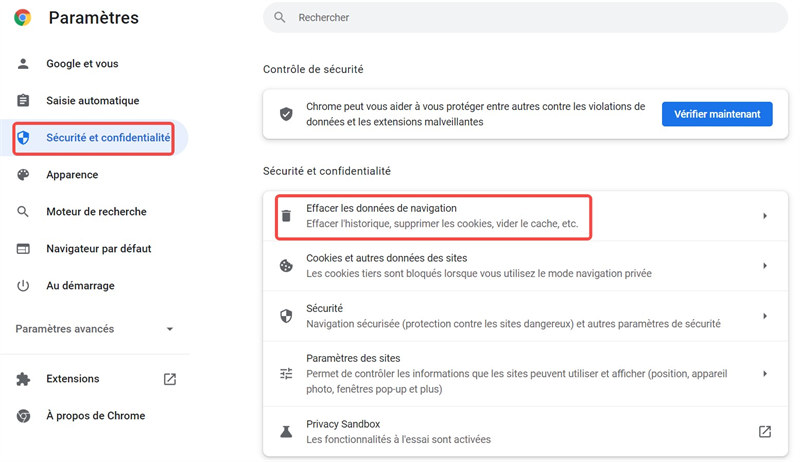Expand Paramètres avancés section
This screenshot has width=800, height=462.
(95, 329)
